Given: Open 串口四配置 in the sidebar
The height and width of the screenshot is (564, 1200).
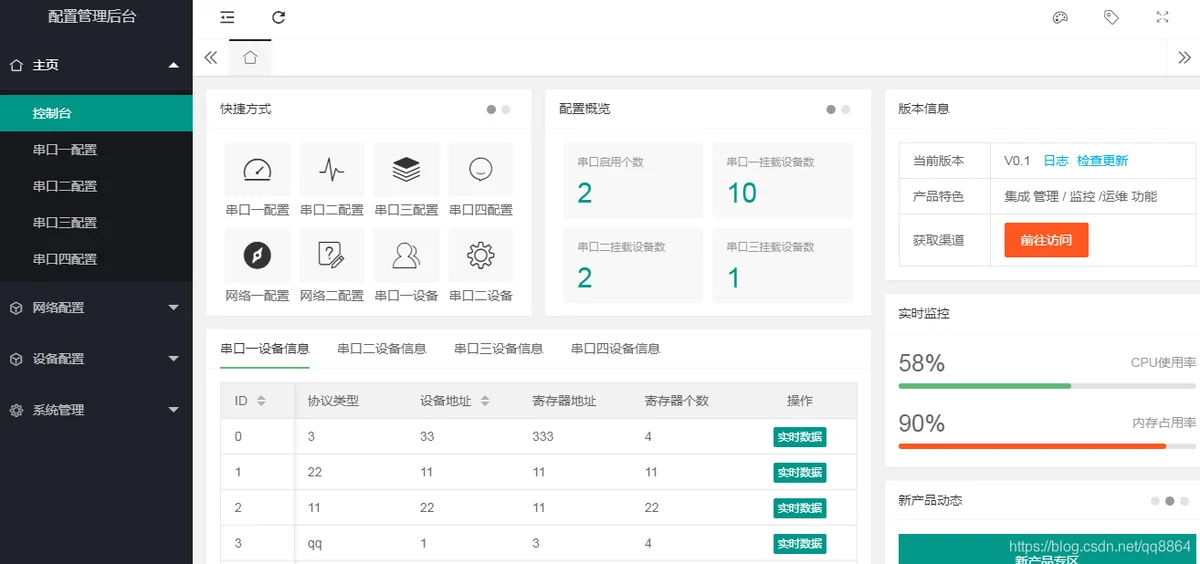Looking at the screenshot, I should 96,259.
